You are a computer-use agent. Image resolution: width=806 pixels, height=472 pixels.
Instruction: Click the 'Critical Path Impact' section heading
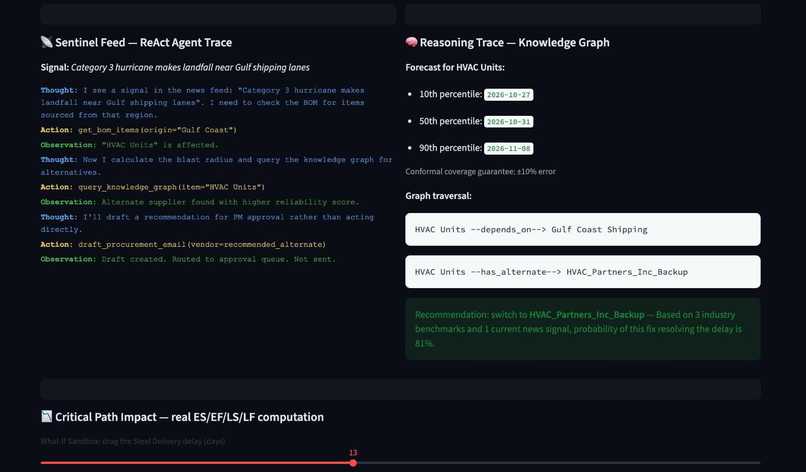(x=189, y=417)
